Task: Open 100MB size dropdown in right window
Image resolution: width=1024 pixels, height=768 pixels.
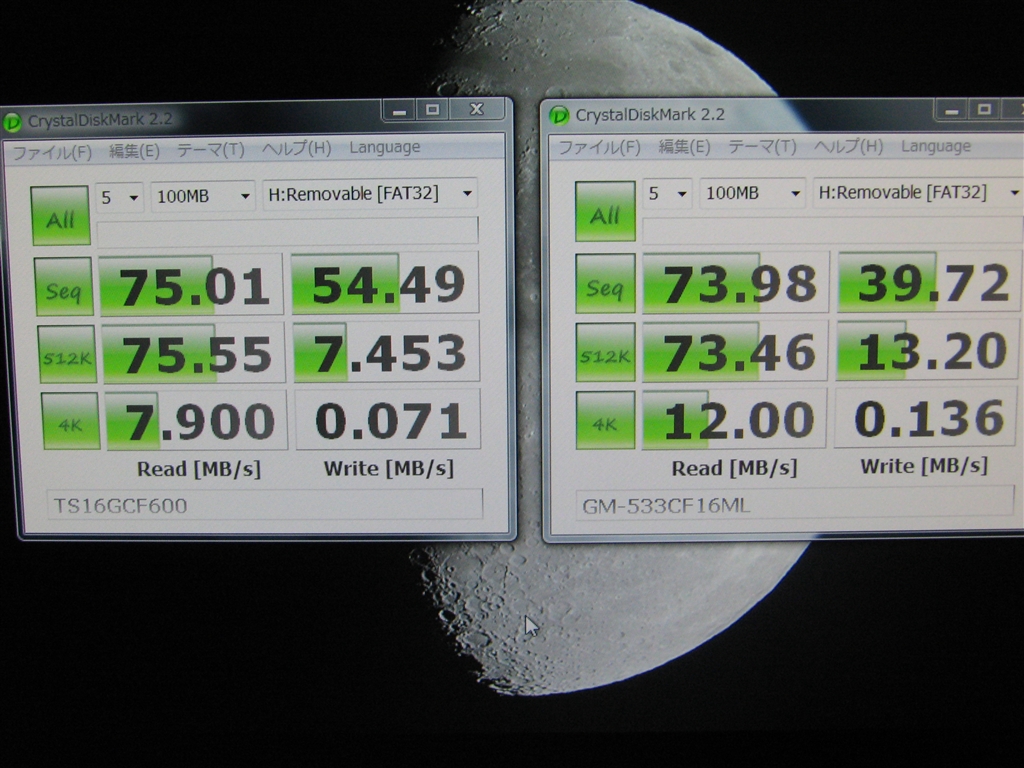Action: 752,193
